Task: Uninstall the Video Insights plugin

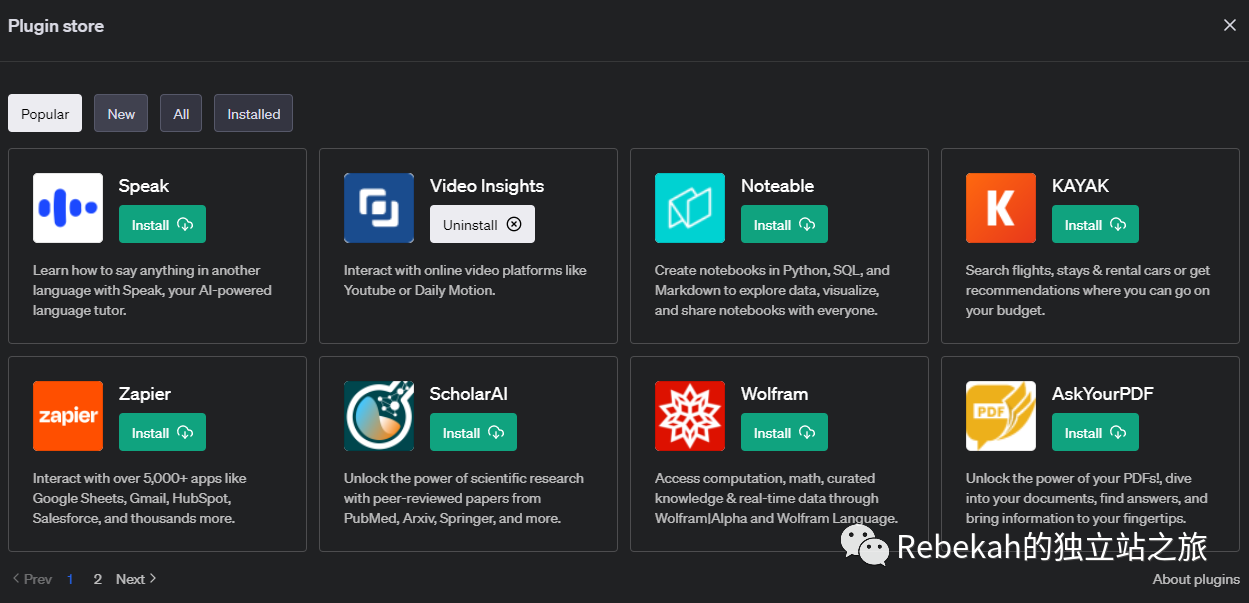Action: [x=482, y=224]
